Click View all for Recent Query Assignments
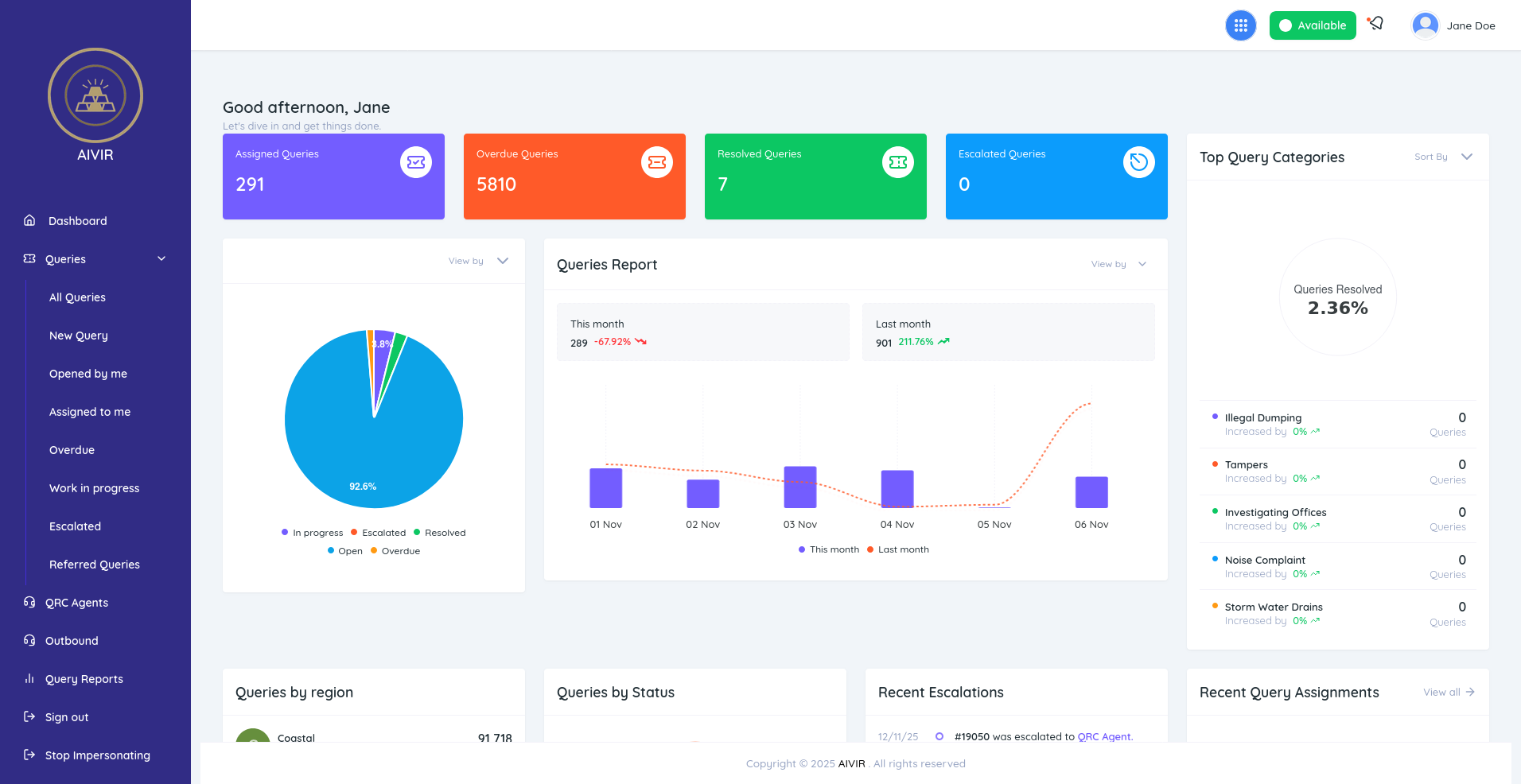 1448,692
